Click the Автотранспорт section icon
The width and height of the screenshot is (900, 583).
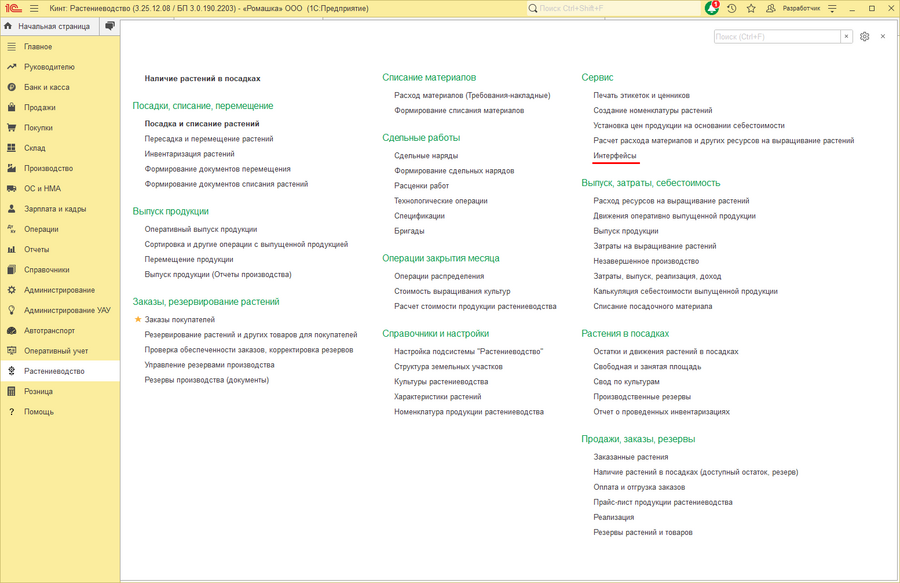coord(11,331)
